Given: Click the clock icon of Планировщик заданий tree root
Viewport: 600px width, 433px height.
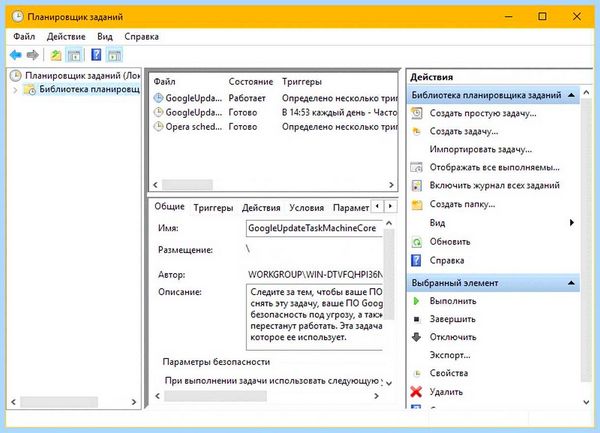Looking at the screenshot, I should 16,76.
